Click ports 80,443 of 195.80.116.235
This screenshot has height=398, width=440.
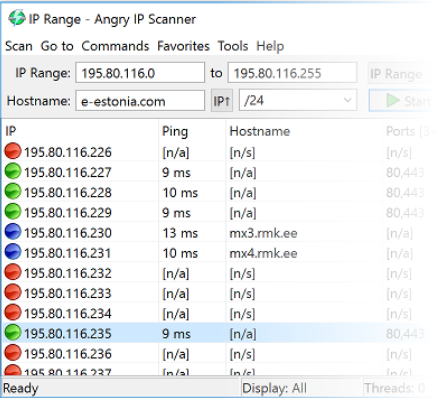(405, 334)
